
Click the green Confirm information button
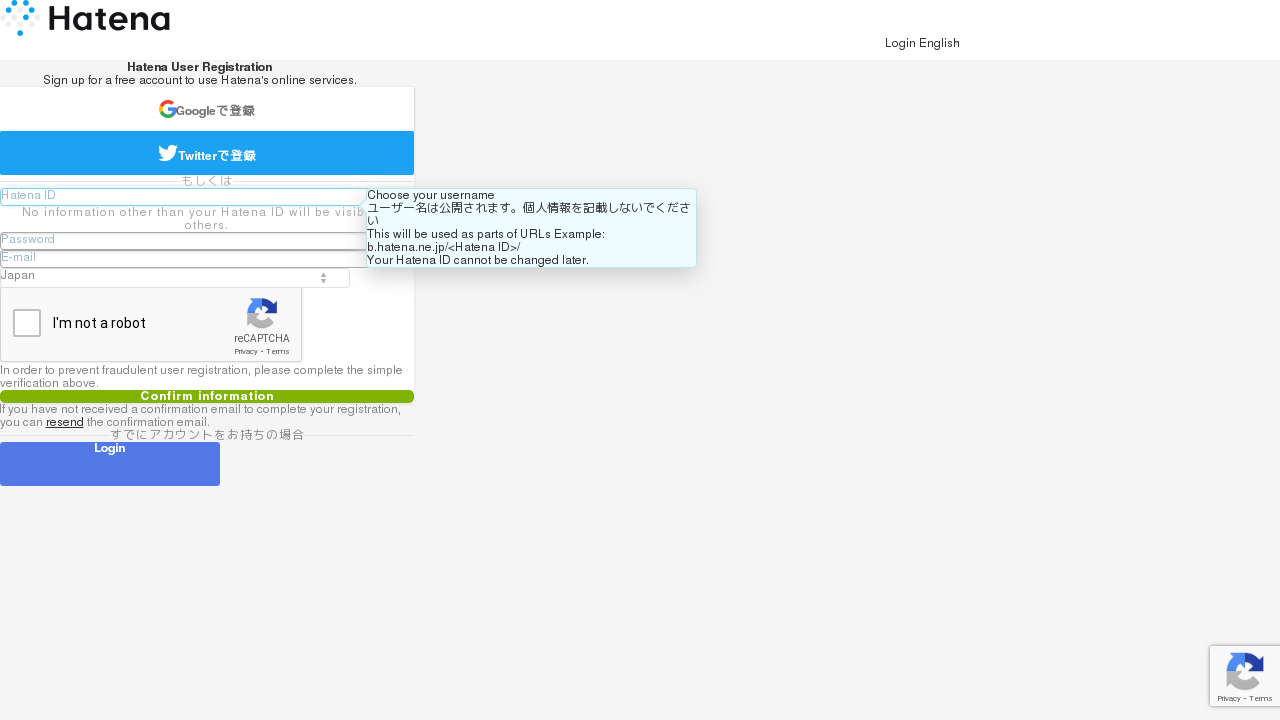click(207, 396)
